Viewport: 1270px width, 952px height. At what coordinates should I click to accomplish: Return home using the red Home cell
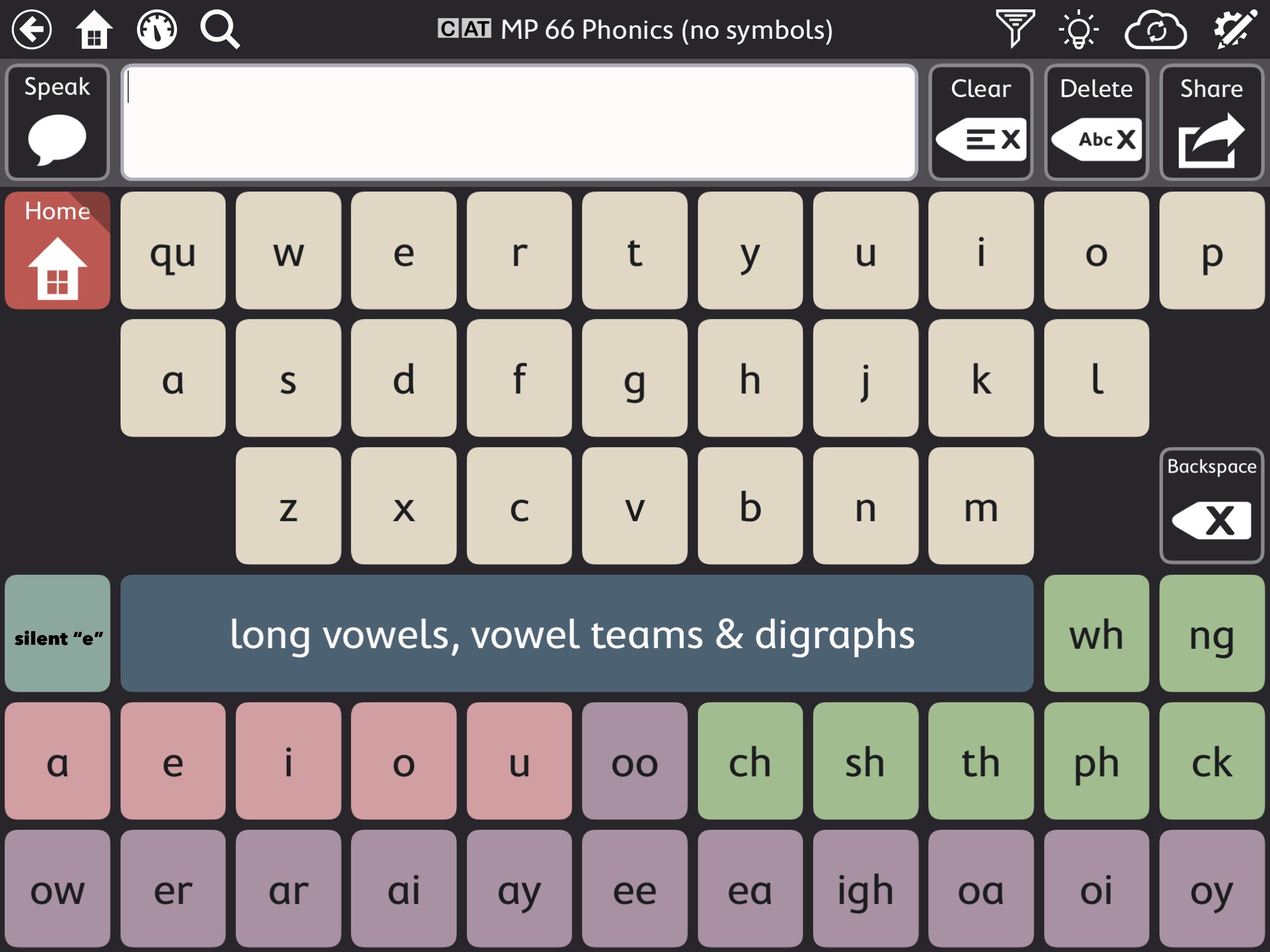tap(56, 251)
